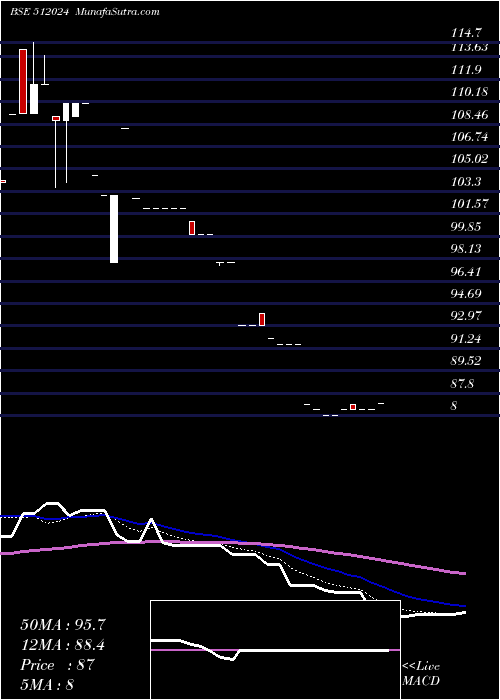The image size is (500, 700).
Task: Click the red candle near the 92.97 level
Action: (262, 319)
